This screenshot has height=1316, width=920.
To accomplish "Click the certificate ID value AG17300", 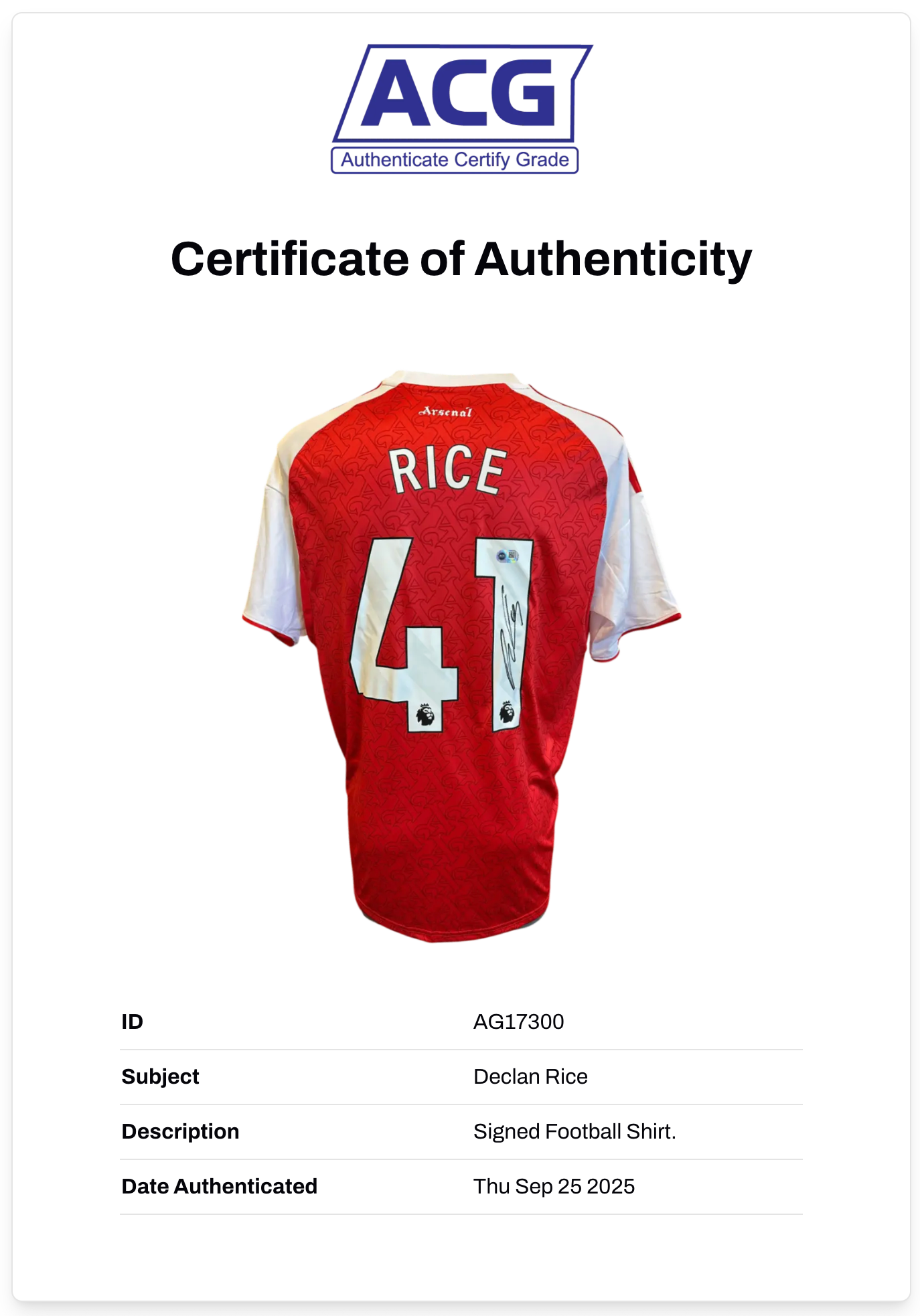I will click(518, 1021).
